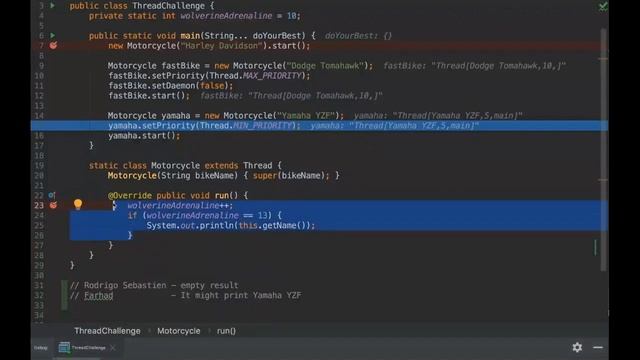640x360 pixels.
Task: Click the 'Rodrigo Sebastien - empty result' comment
Action: click(154, 285)
